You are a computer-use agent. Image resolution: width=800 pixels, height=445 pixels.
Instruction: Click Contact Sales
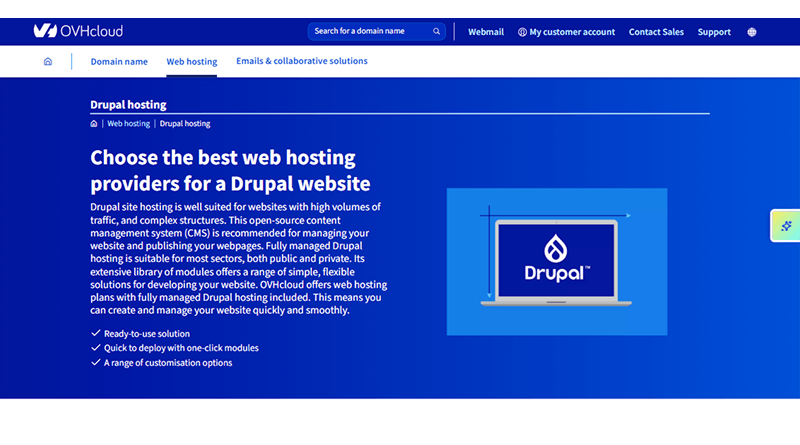pos(656,32)
